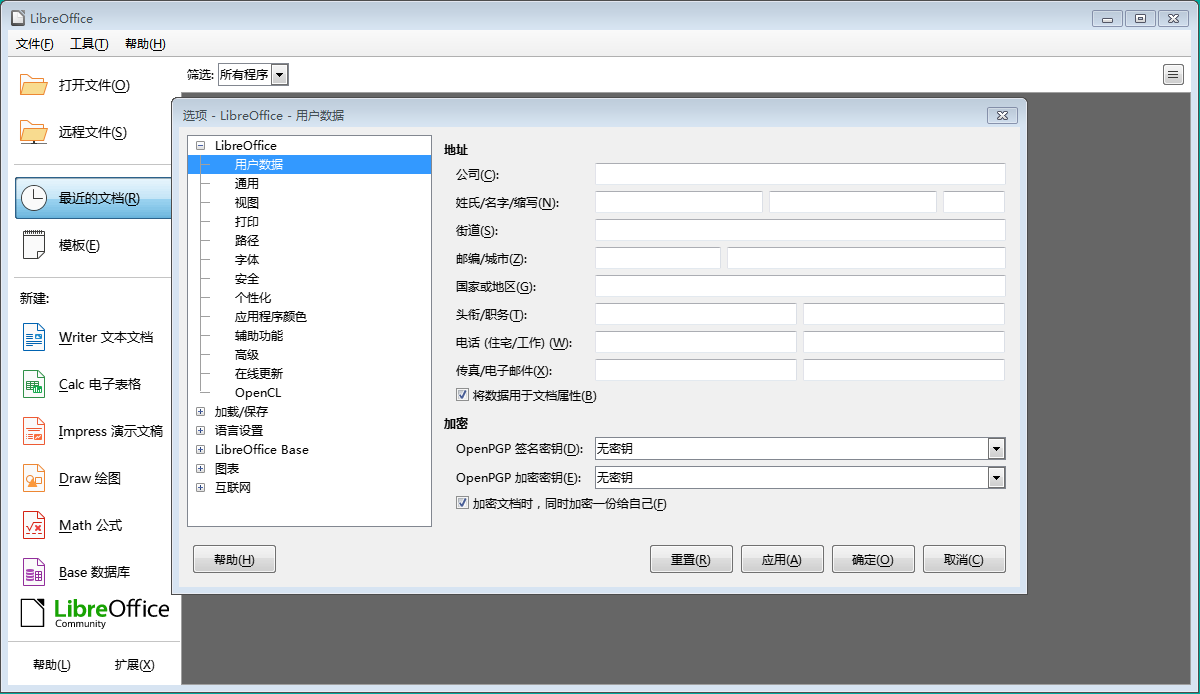This screenshot has width=1200, height=694.
Task: Open the OpenPGP 签名密钥 dropdown
Action: pos(995,449)
